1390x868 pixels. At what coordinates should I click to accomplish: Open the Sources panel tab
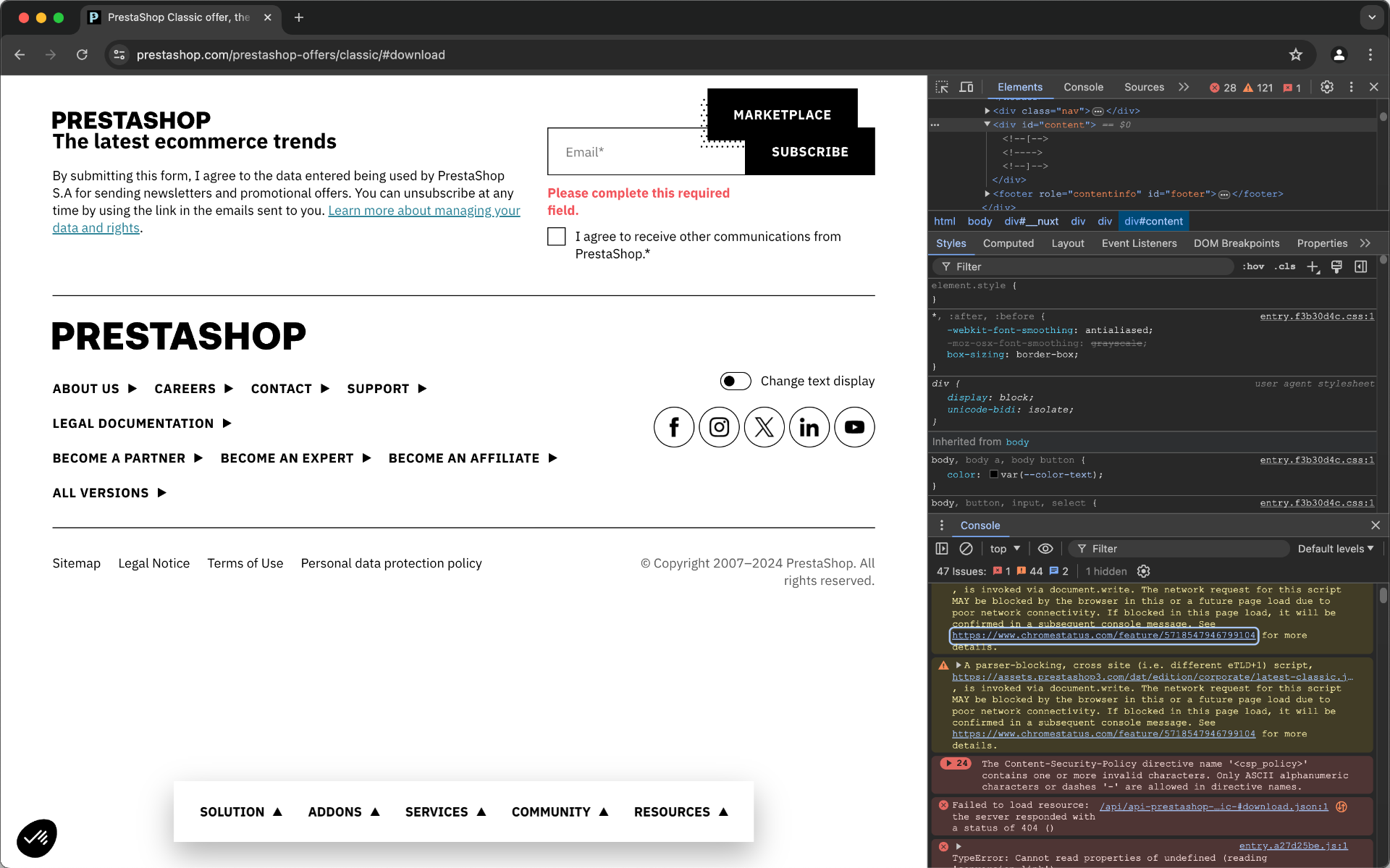click(1144, 87)
